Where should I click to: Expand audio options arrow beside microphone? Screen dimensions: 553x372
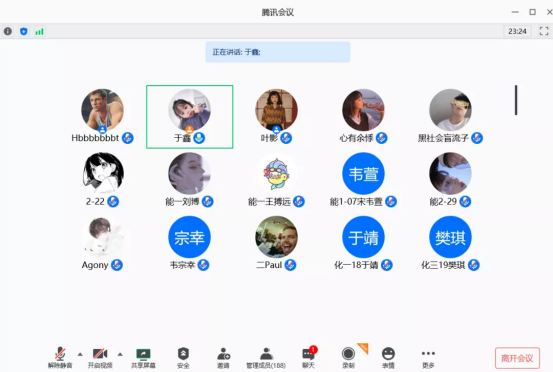[x=80, y=354]
